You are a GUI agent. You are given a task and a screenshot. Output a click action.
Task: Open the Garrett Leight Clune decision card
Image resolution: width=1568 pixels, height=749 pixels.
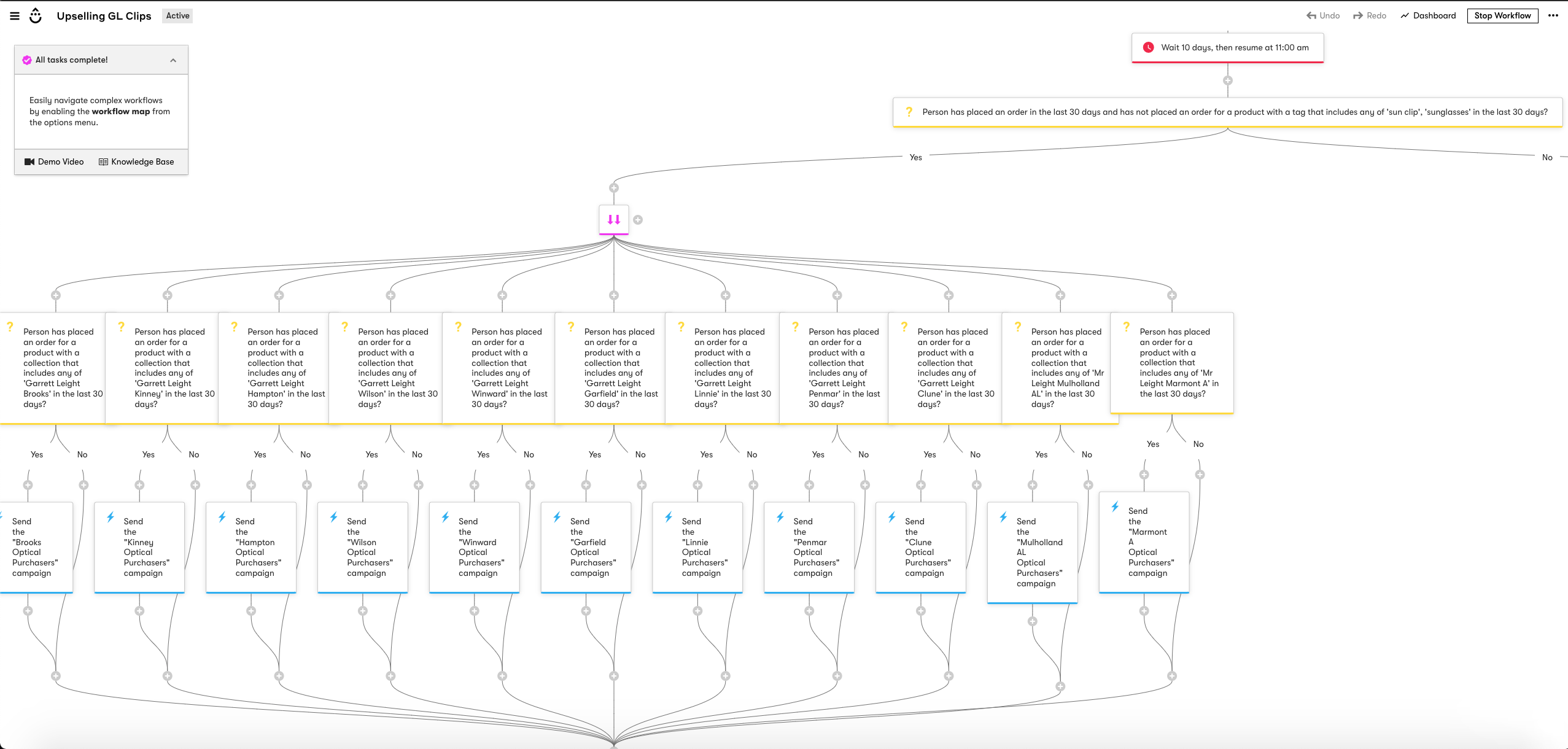945,368
